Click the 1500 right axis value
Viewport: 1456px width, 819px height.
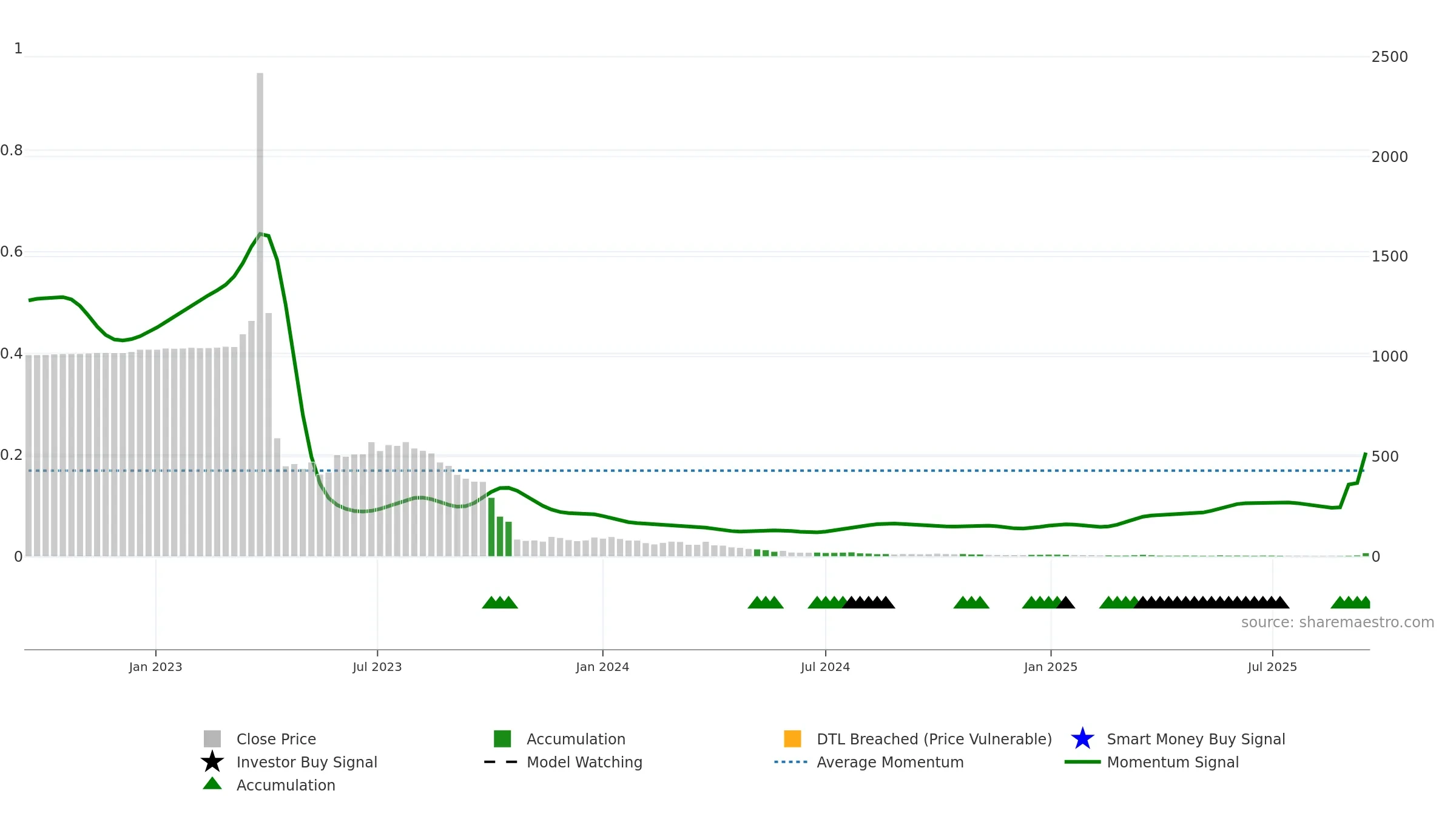[x=1389, y=256]
